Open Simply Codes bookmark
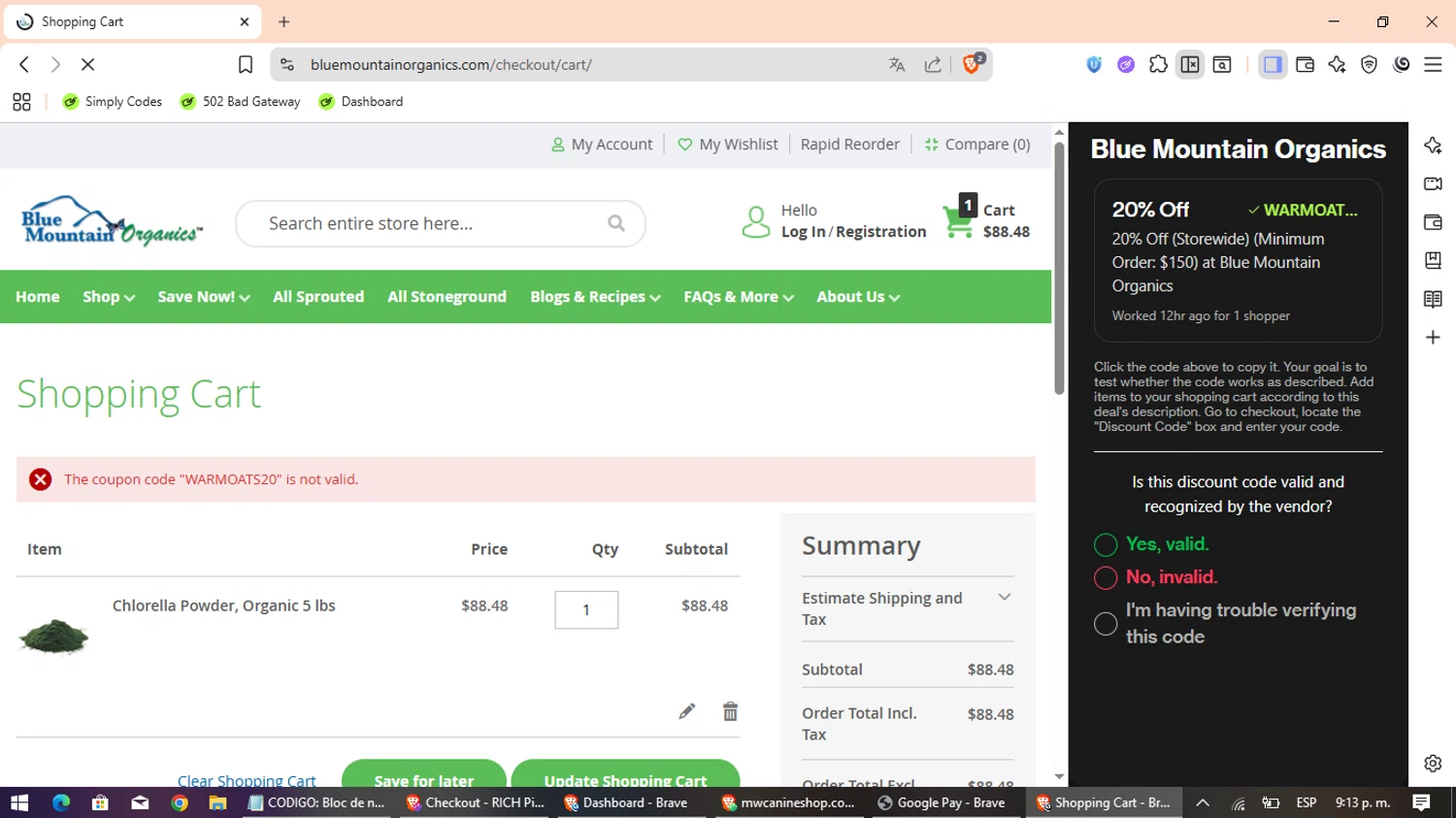The image size is (1456, 818). click(x=113, y=102)
